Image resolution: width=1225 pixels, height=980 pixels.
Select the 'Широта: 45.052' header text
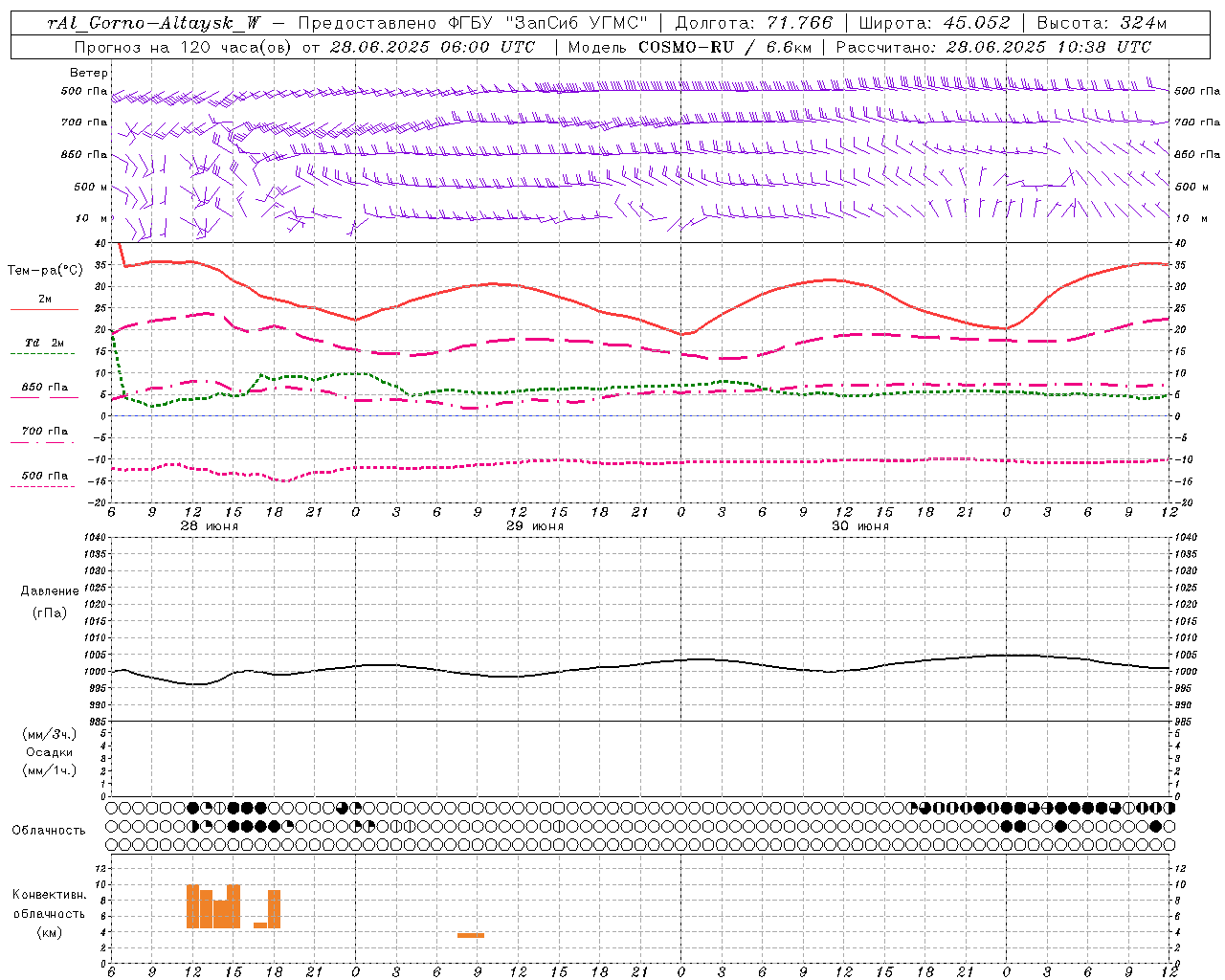[934, 23]
